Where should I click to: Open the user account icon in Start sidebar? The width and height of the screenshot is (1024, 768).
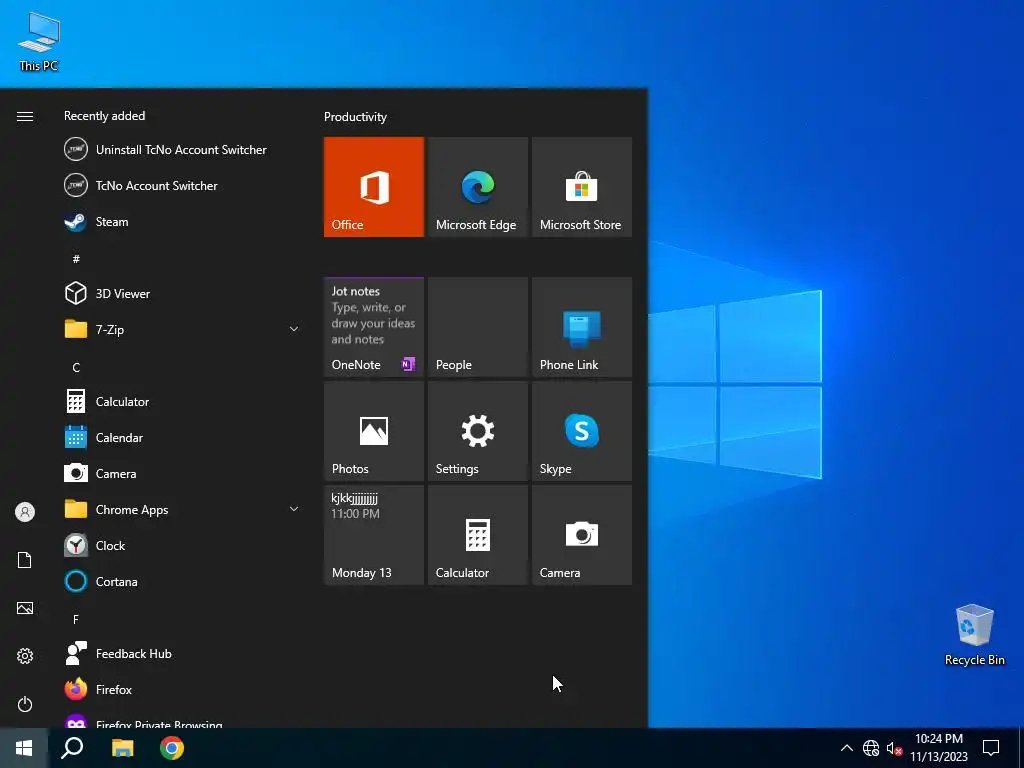click(x=25, y=512)
